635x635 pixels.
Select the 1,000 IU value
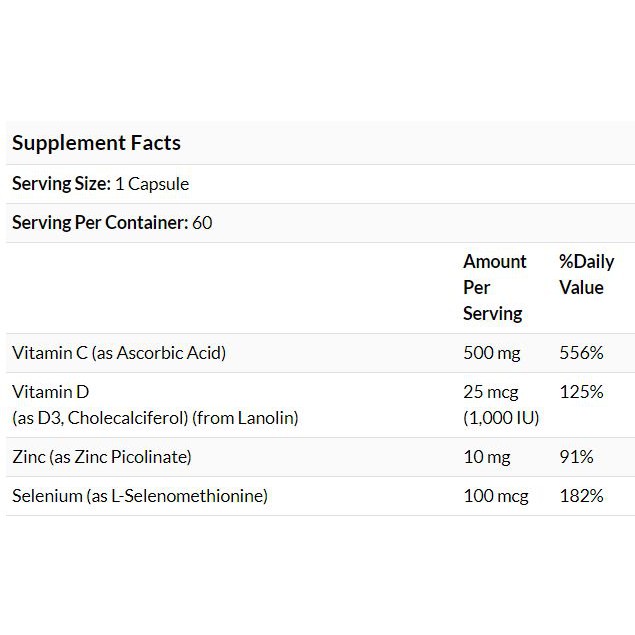click(501, 418)
